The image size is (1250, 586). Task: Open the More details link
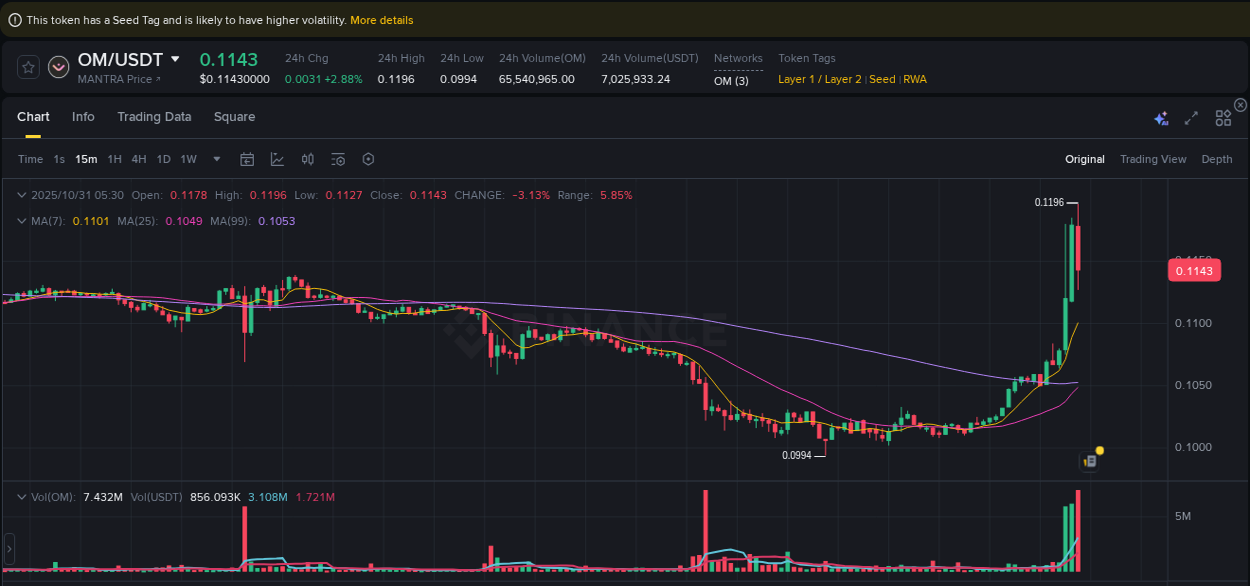coord(381,19)
